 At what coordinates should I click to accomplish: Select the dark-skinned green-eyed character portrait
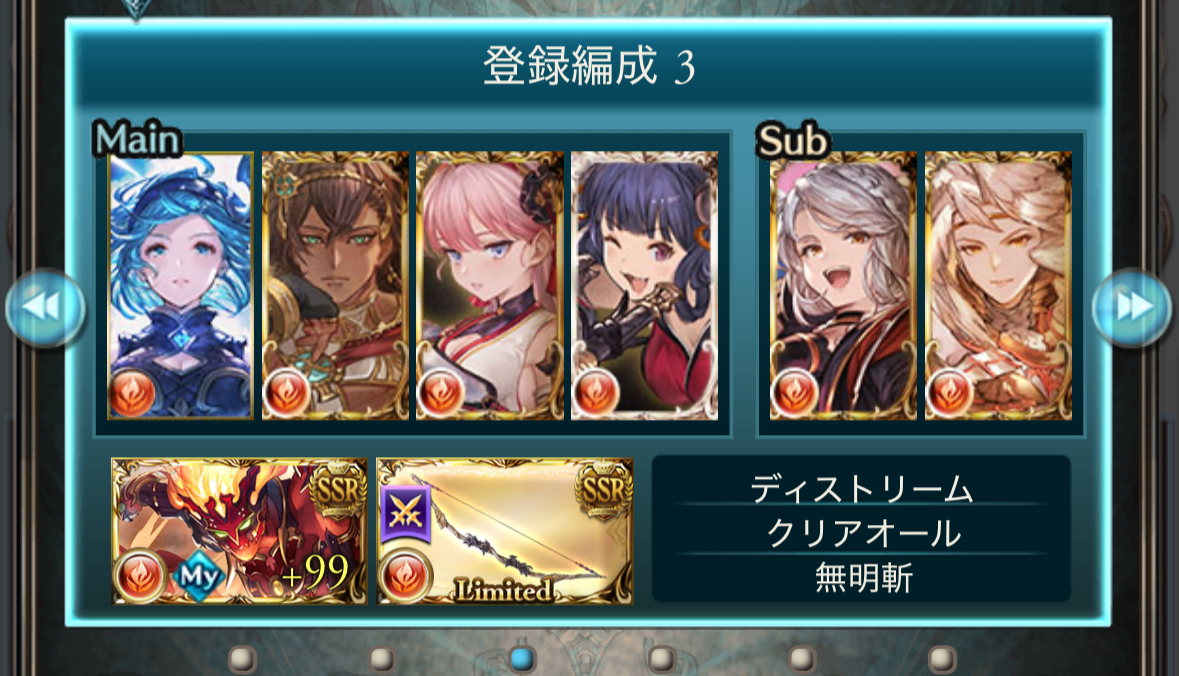coord(335,286)
